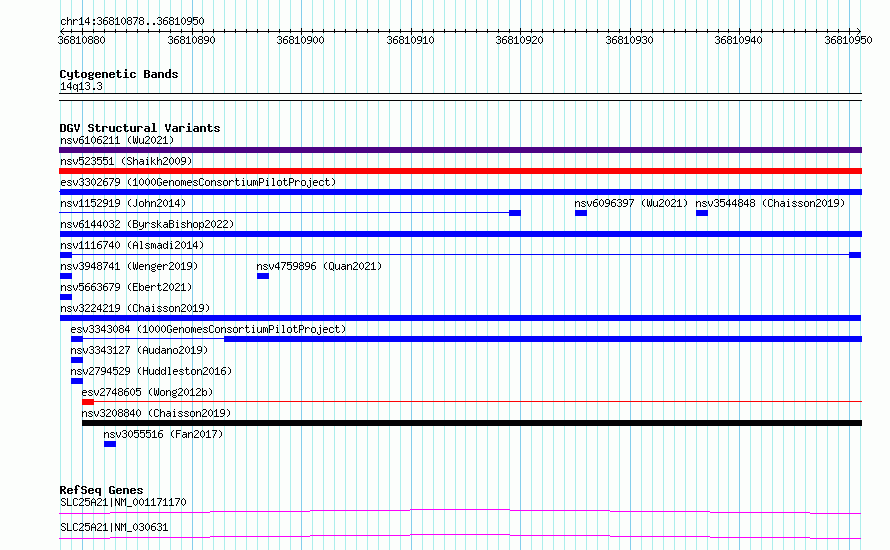This screenshot has width=890, height=550.
Task: Click the RefSeq Genes track title
Action: (x=102, y=490)
